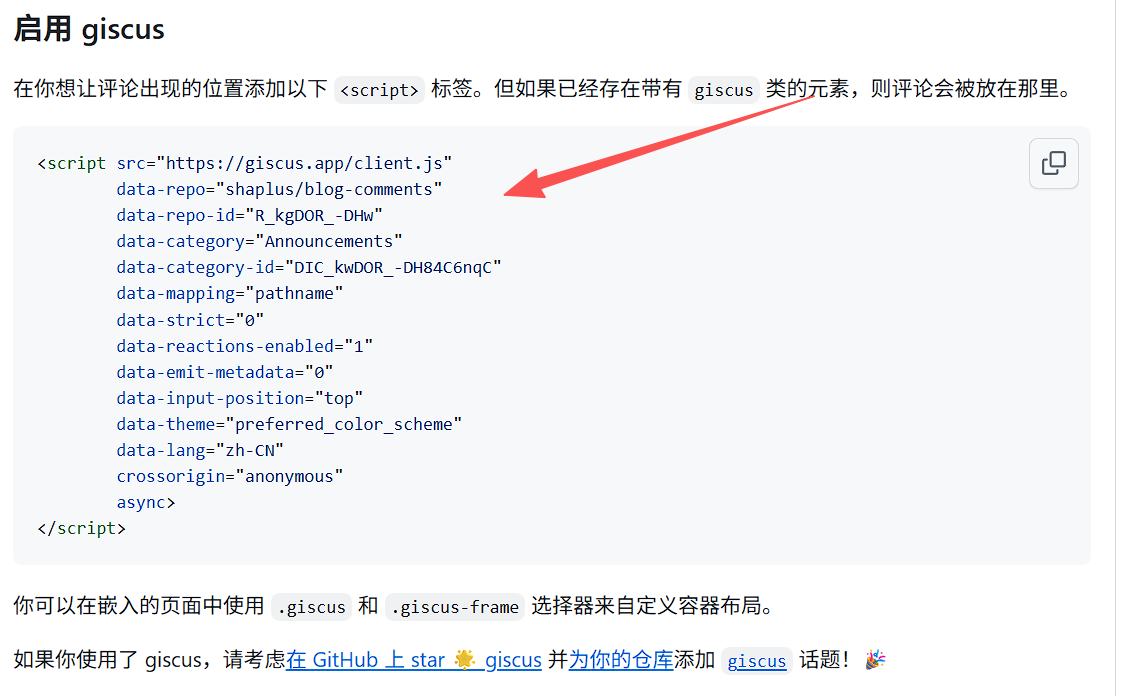This screenshot has width=1122, height=696.
Task: Click the .giscus-frame selector inline code
Action: click(x=454, y=607)
